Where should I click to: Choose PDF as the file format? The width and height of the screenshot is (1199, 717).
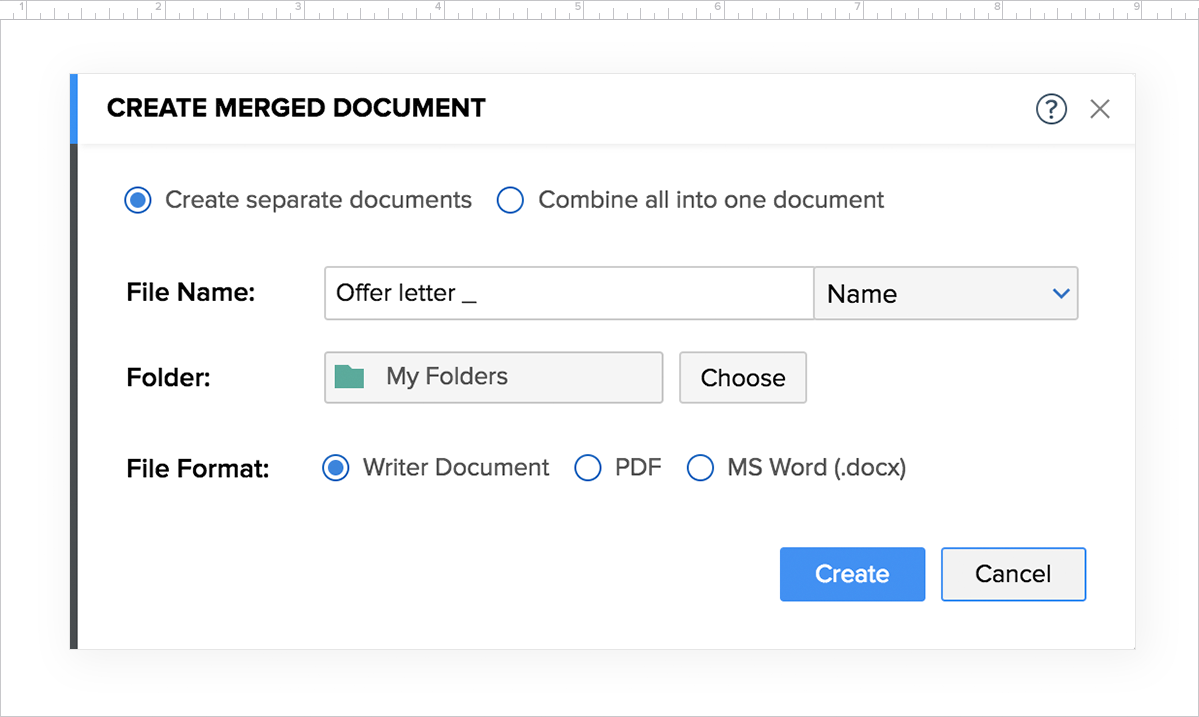pos(588,468)
